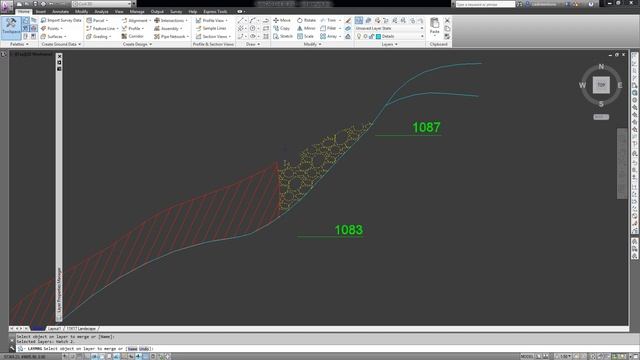
Task: Select the Array tool
Action: click(329, 36)
